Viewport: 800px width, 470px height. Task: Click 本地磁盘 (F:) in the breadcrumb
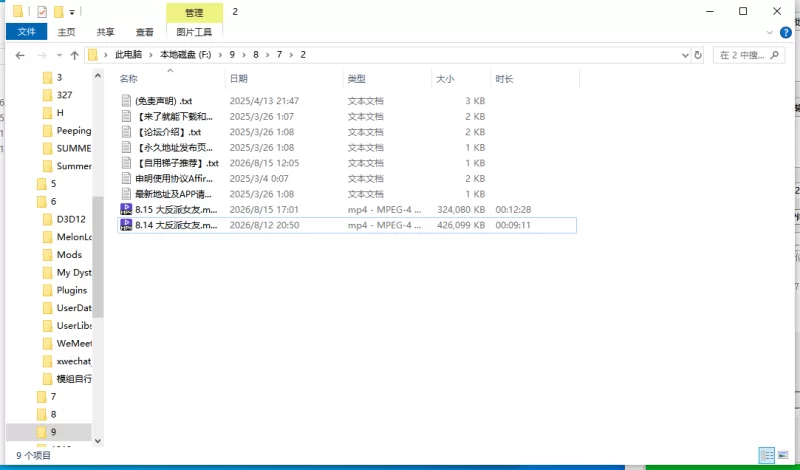[186, 55]
